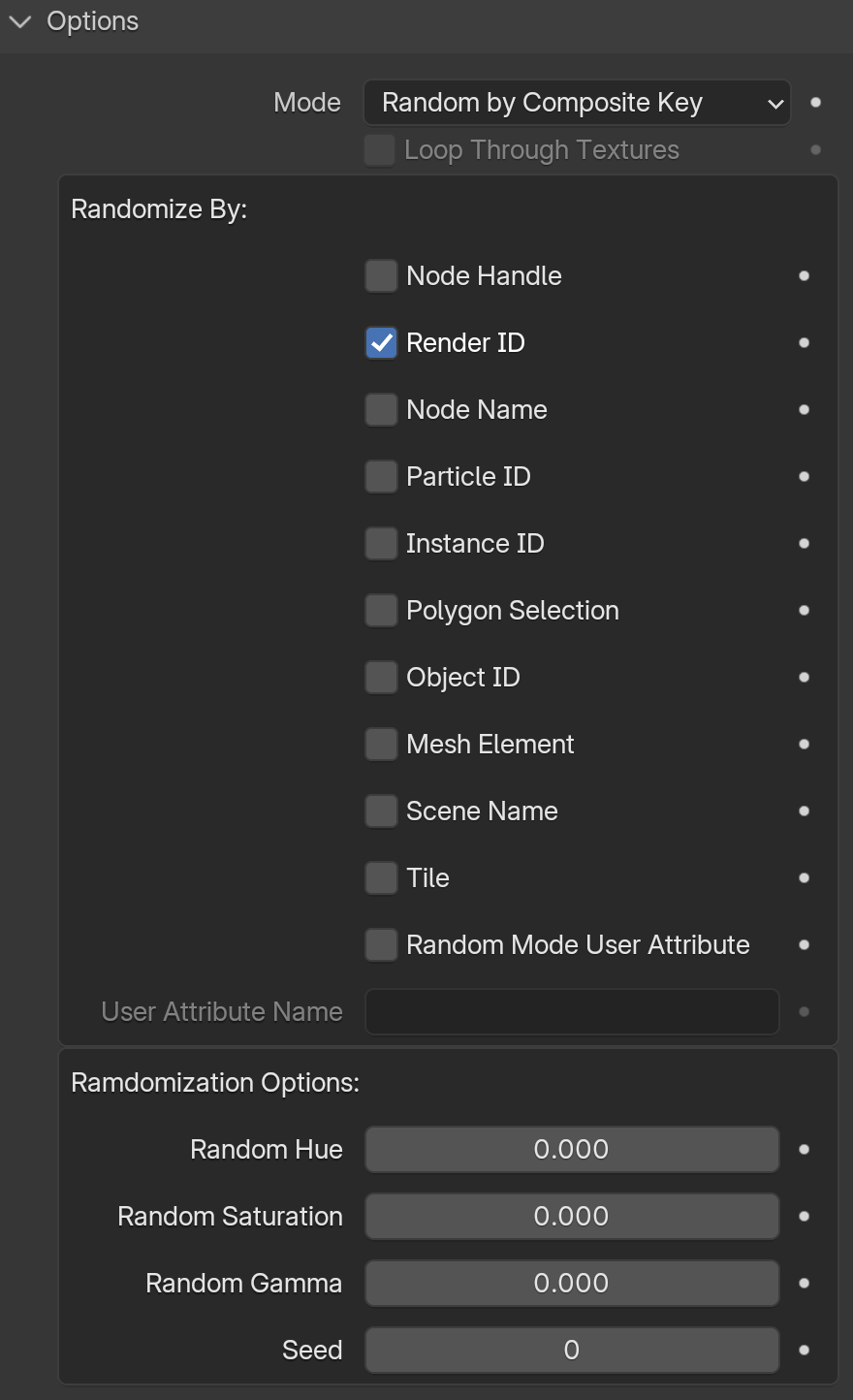Click the Seed number field
Screen dimensions: 853x1400
[x=572, y=1351]
